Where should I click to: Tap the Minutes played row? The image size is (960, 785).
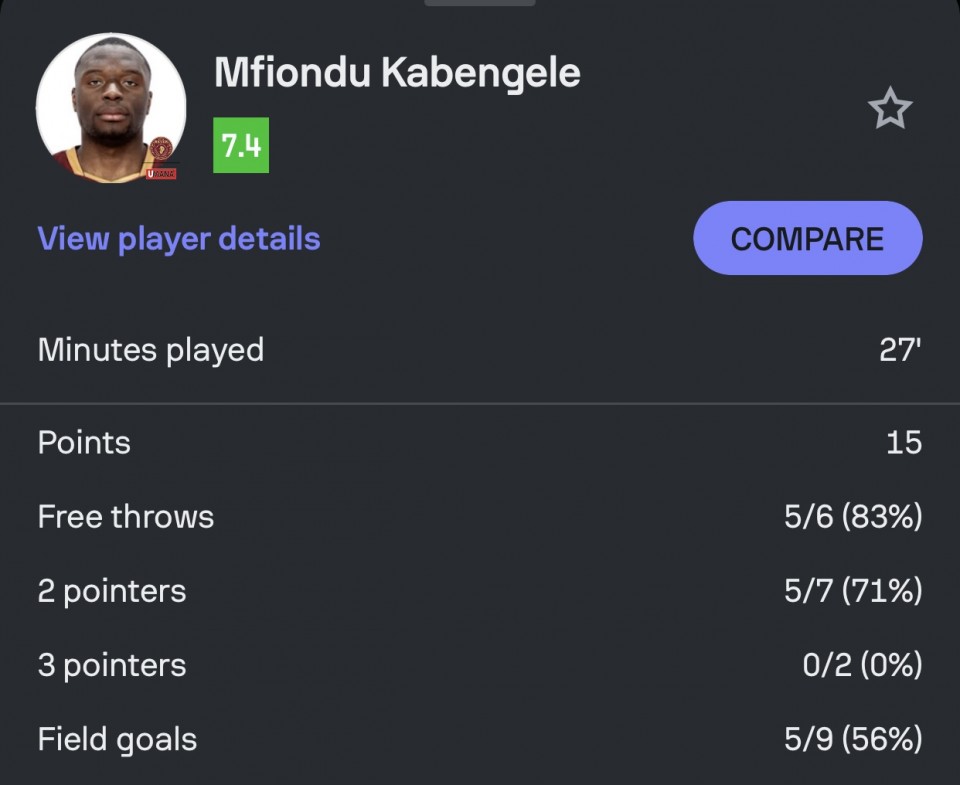[480, 350]
